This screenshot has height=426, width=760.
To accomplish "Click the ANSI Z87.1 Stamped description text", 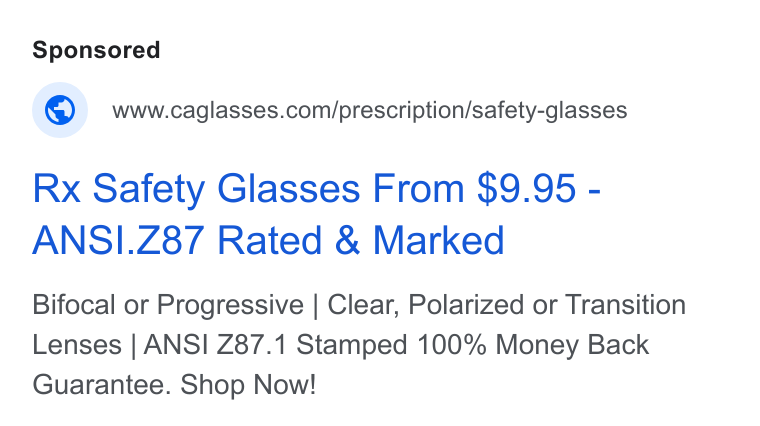I will coord(275,345).
